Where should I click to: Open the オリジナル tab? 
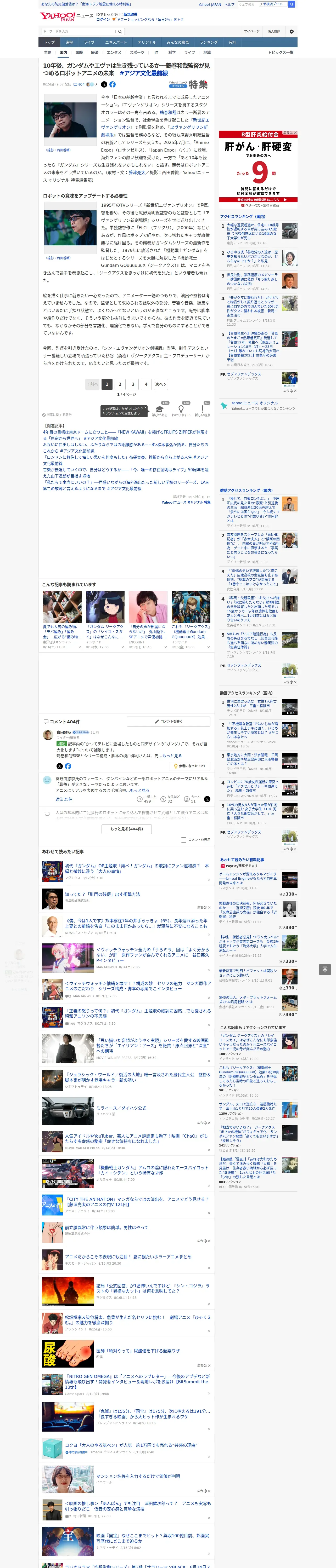click(x=147, y=43)
